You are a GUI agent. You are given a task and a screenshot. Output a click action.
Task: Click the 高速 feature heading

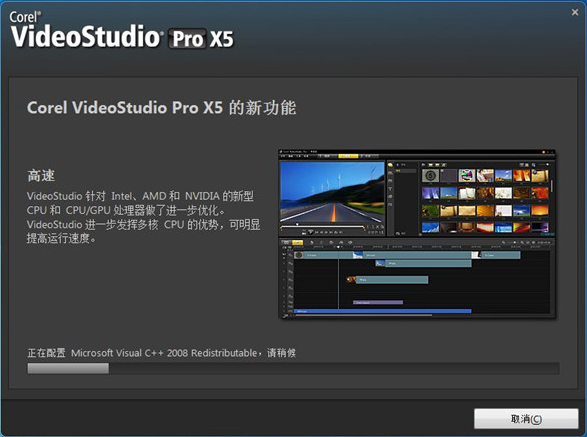[x=41, y=175]
